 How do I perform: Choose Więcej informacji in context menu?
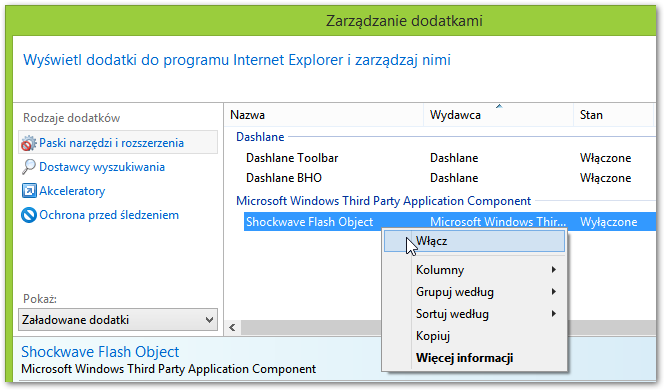click(x=474, y=358)
